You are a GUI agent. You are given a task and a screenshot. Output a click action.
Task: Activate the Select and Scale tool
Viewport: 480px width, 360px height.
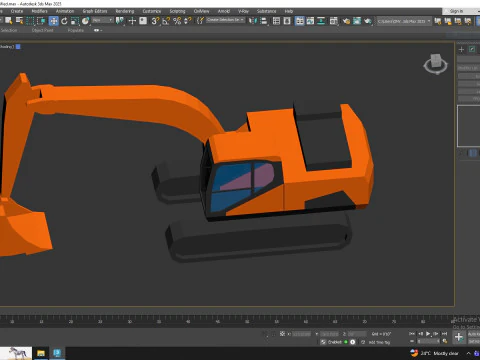(x=75, y=21)
